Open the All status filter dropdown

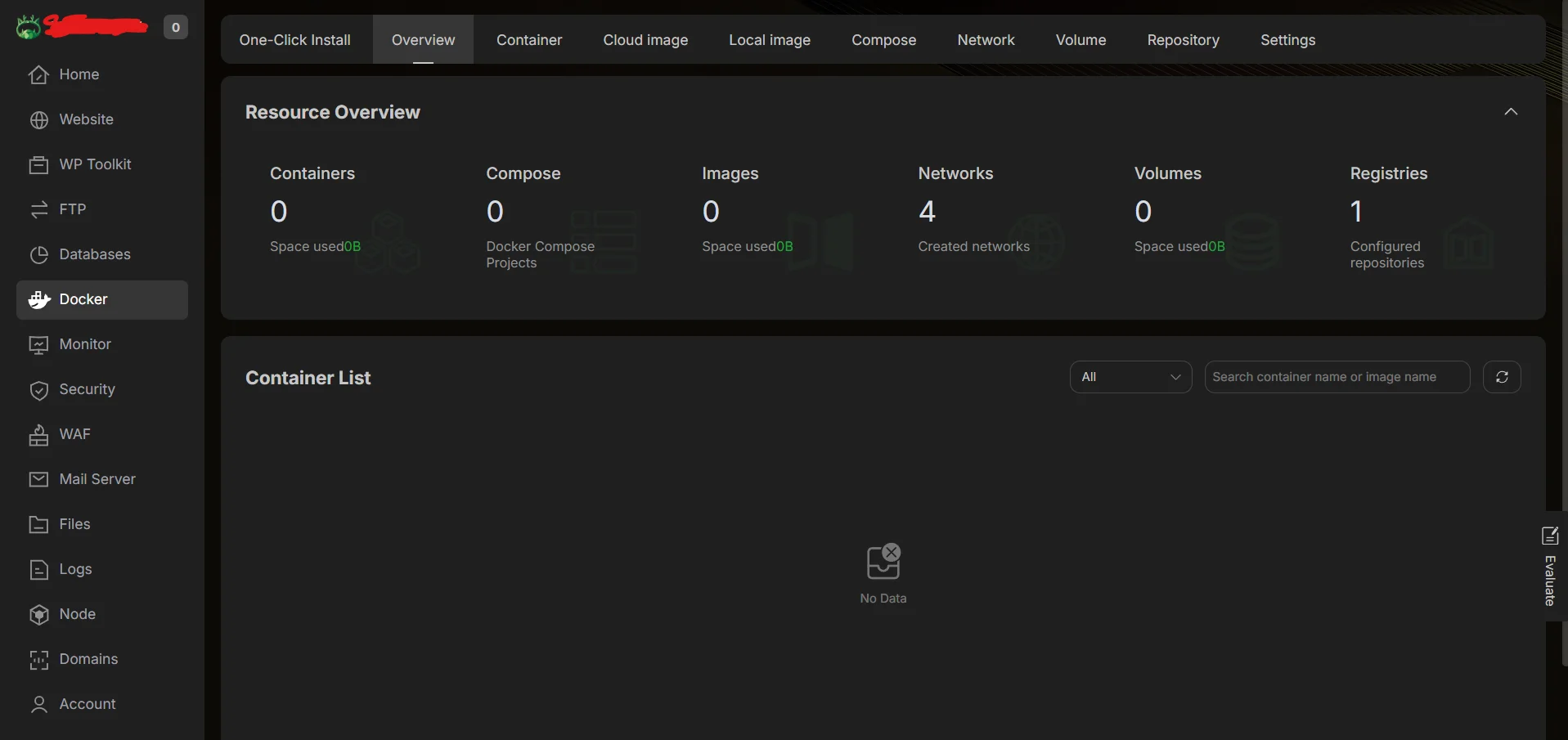pos(1130,377)
